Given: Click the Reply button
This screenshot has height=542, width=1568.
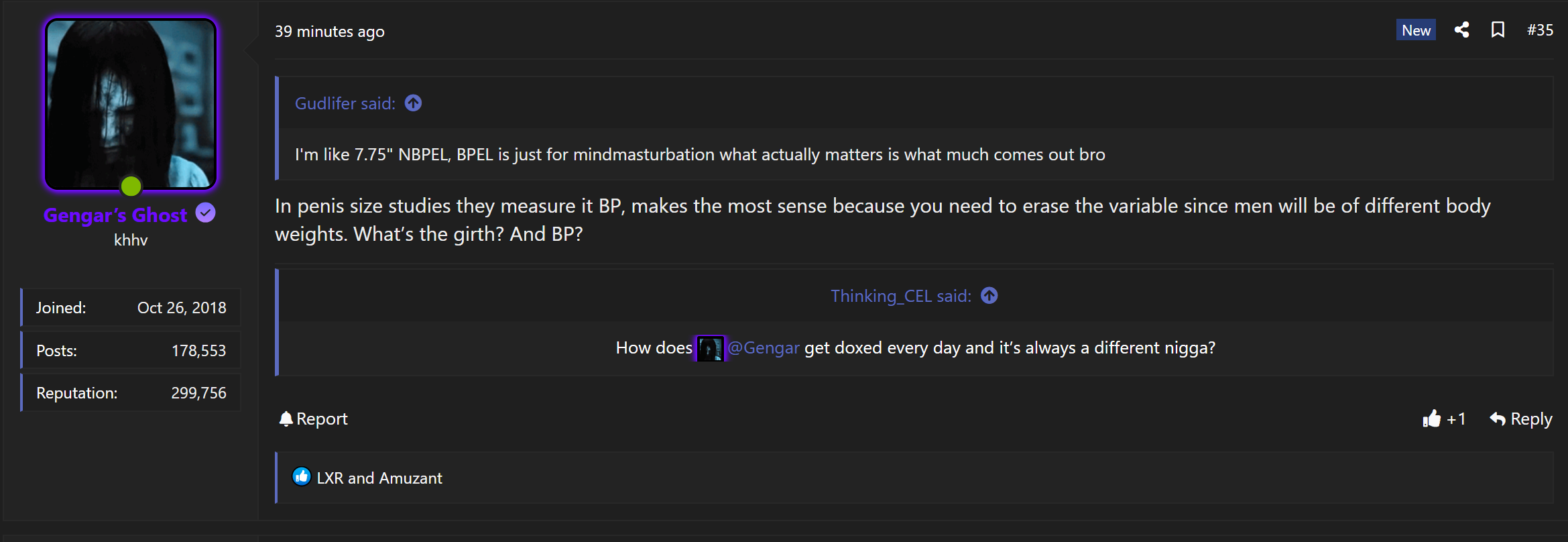Looking at the screenshot, I should pos(1520,419).
